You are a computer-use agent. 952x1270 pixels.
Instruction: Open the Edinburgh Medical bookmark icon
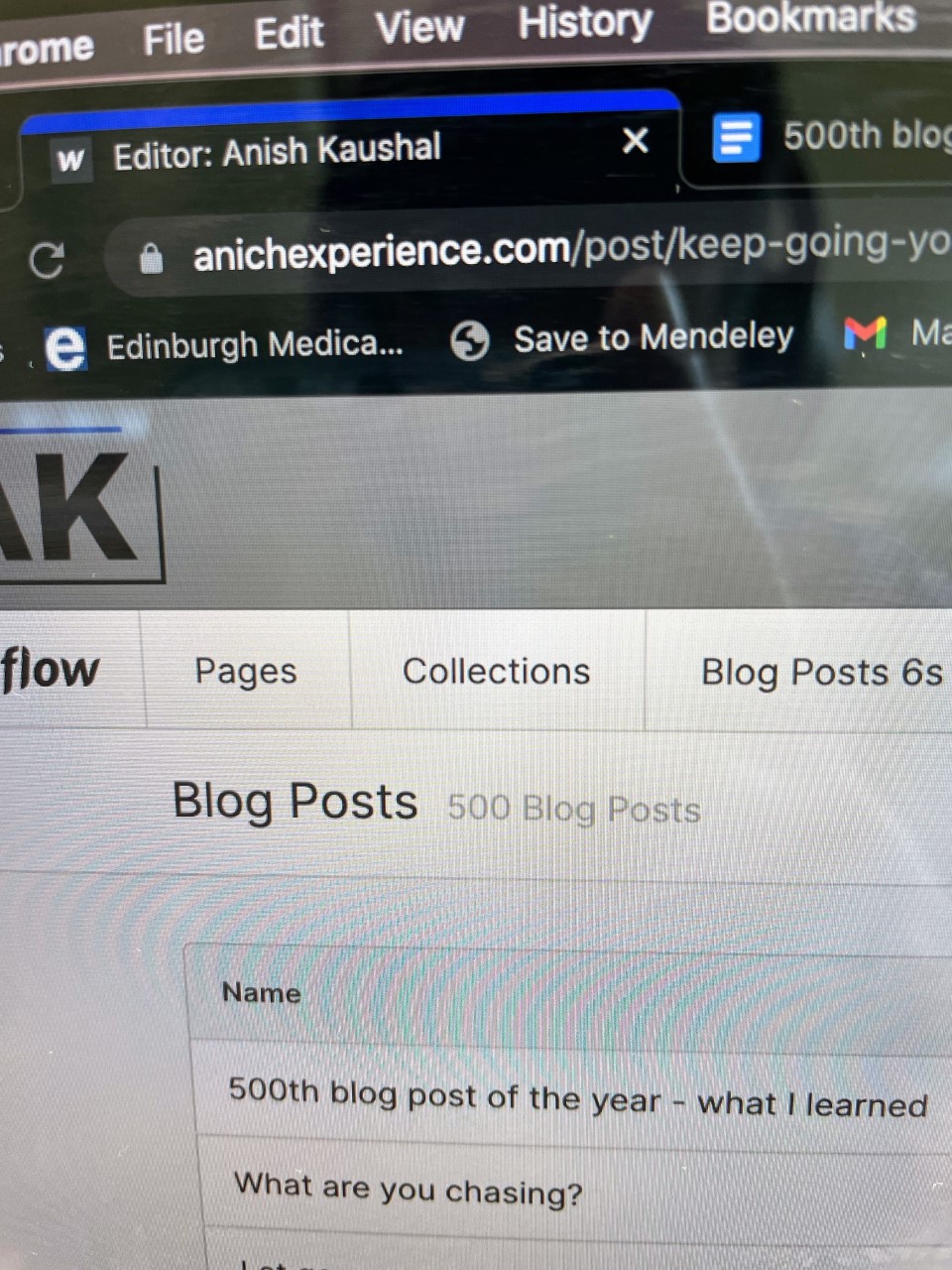coord(65,349)
